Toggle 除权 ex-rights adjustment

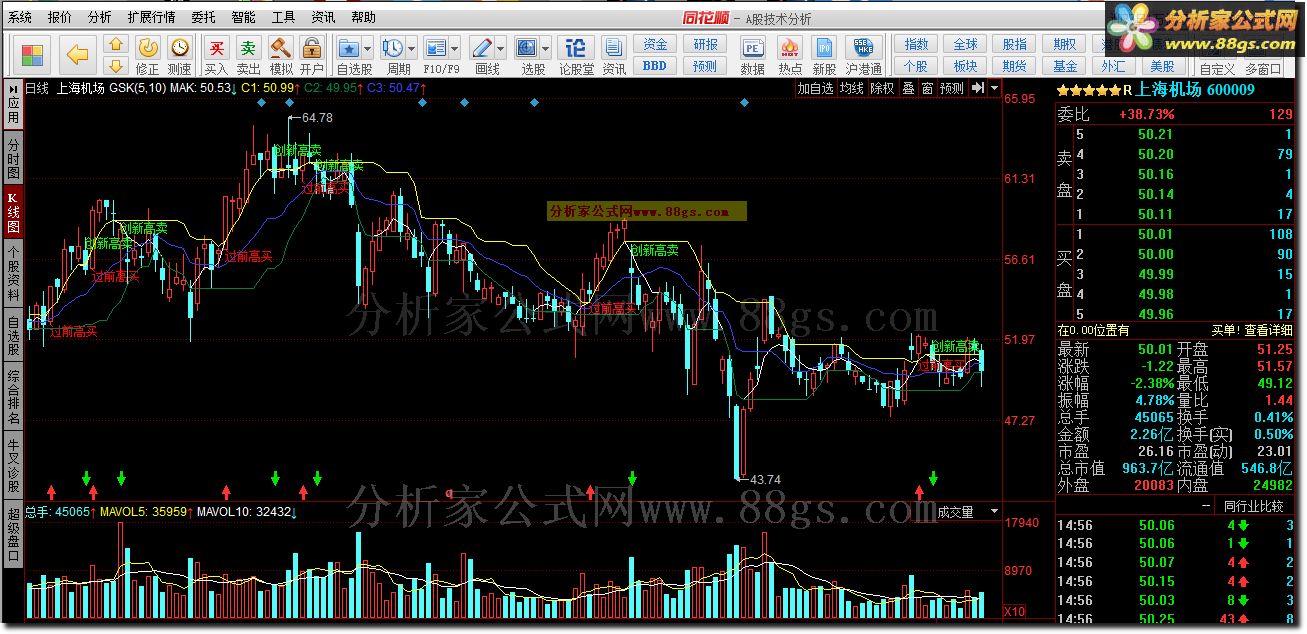pos(882,88)
